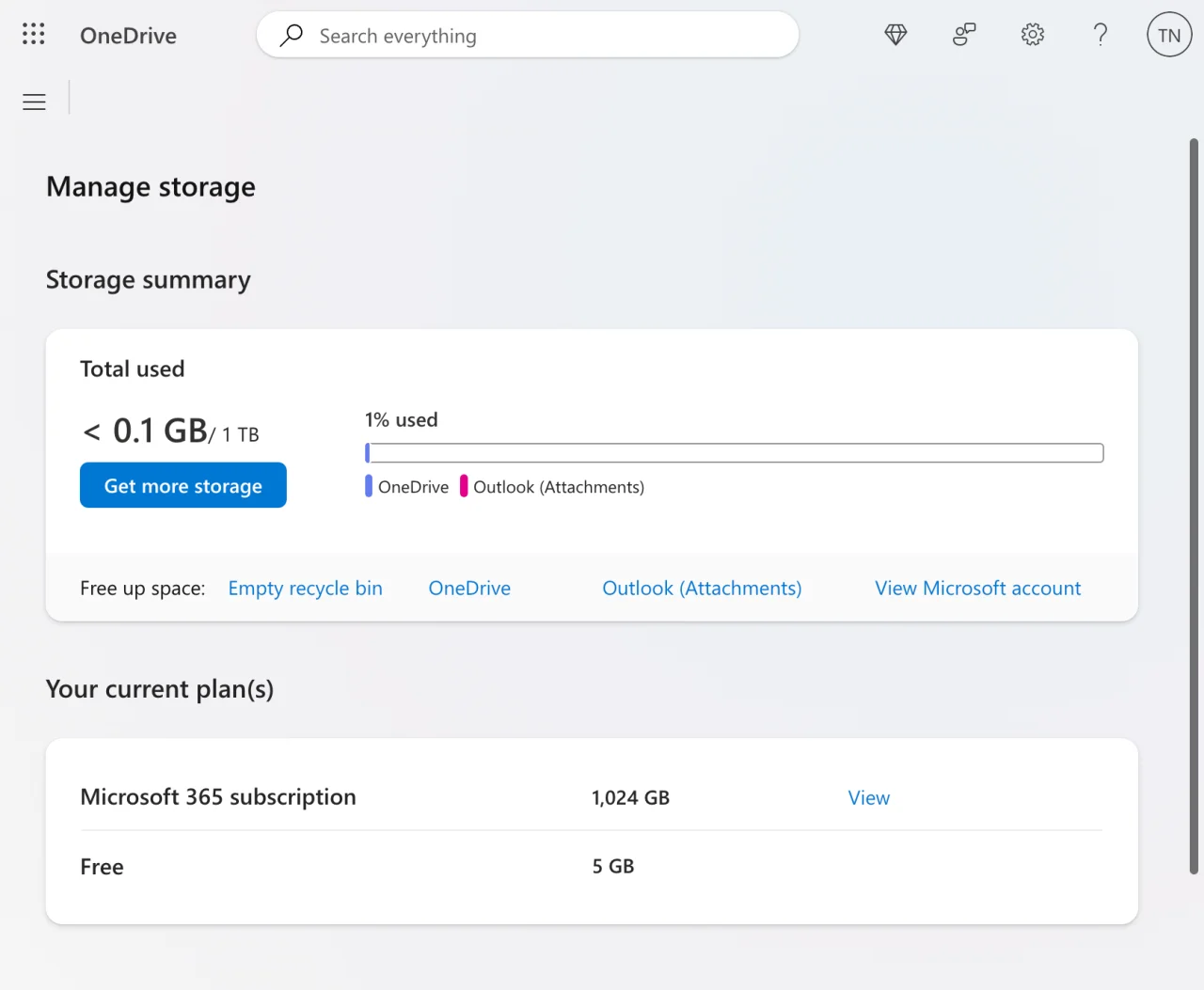Click the '< 0.1 GB' value

pos(145,431)
